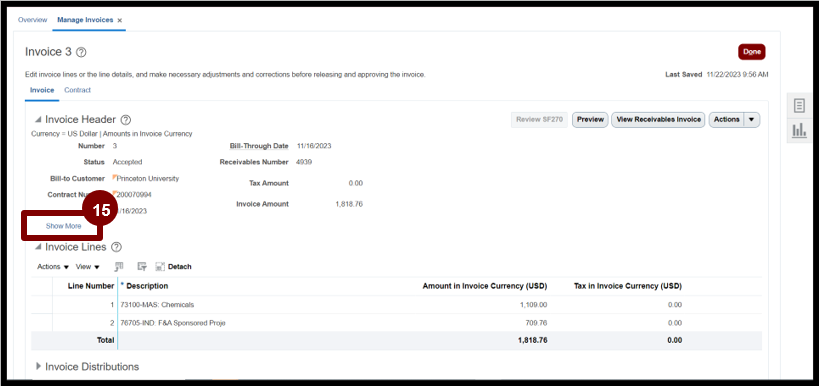Open the Invoice Lines help icon
Screen dimensions: 819x386
click(x=117, y=247)
